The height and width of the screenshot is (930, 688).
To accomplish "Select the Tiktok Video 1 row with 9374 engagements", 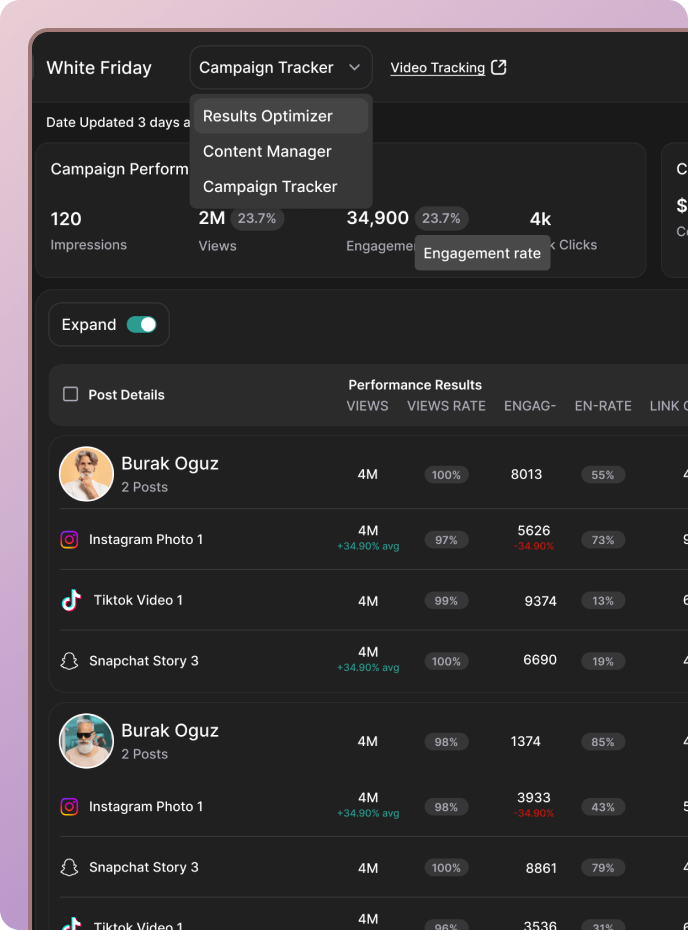I will coord(374,600).
